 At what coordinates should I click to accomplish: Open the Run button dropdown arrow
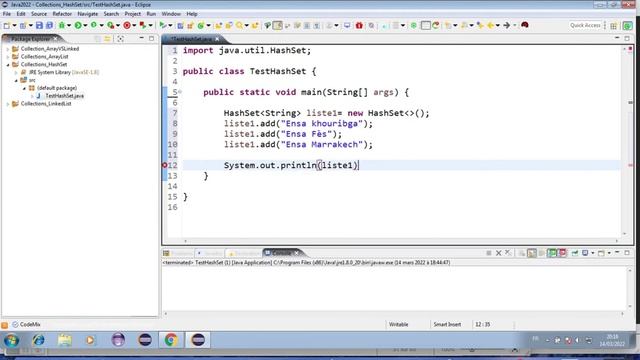(x=85, y=26)
